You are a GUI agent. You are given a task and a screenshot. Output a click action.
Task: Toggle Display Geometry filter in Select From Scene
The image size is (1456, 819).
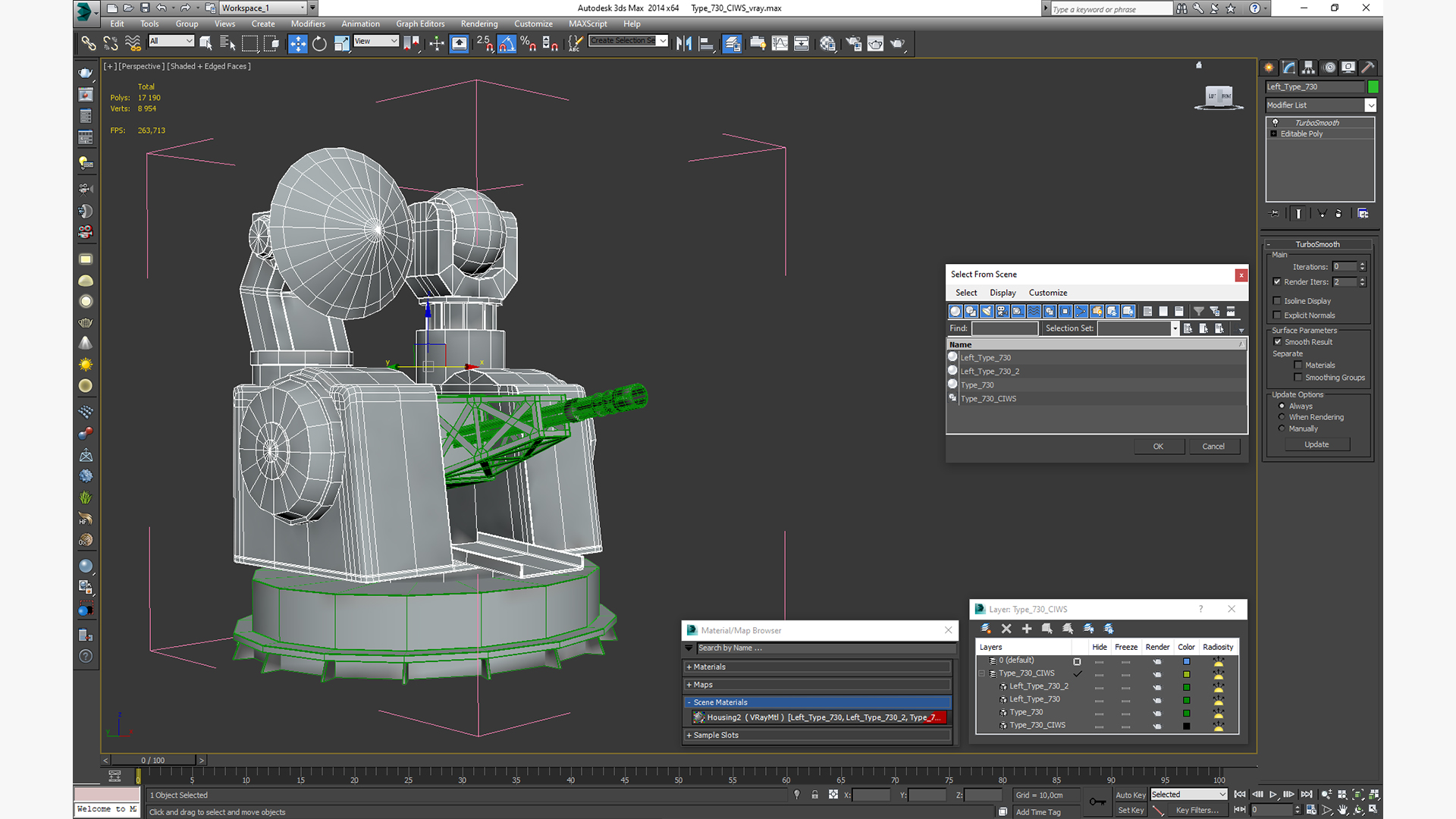(x=955, y=311)
